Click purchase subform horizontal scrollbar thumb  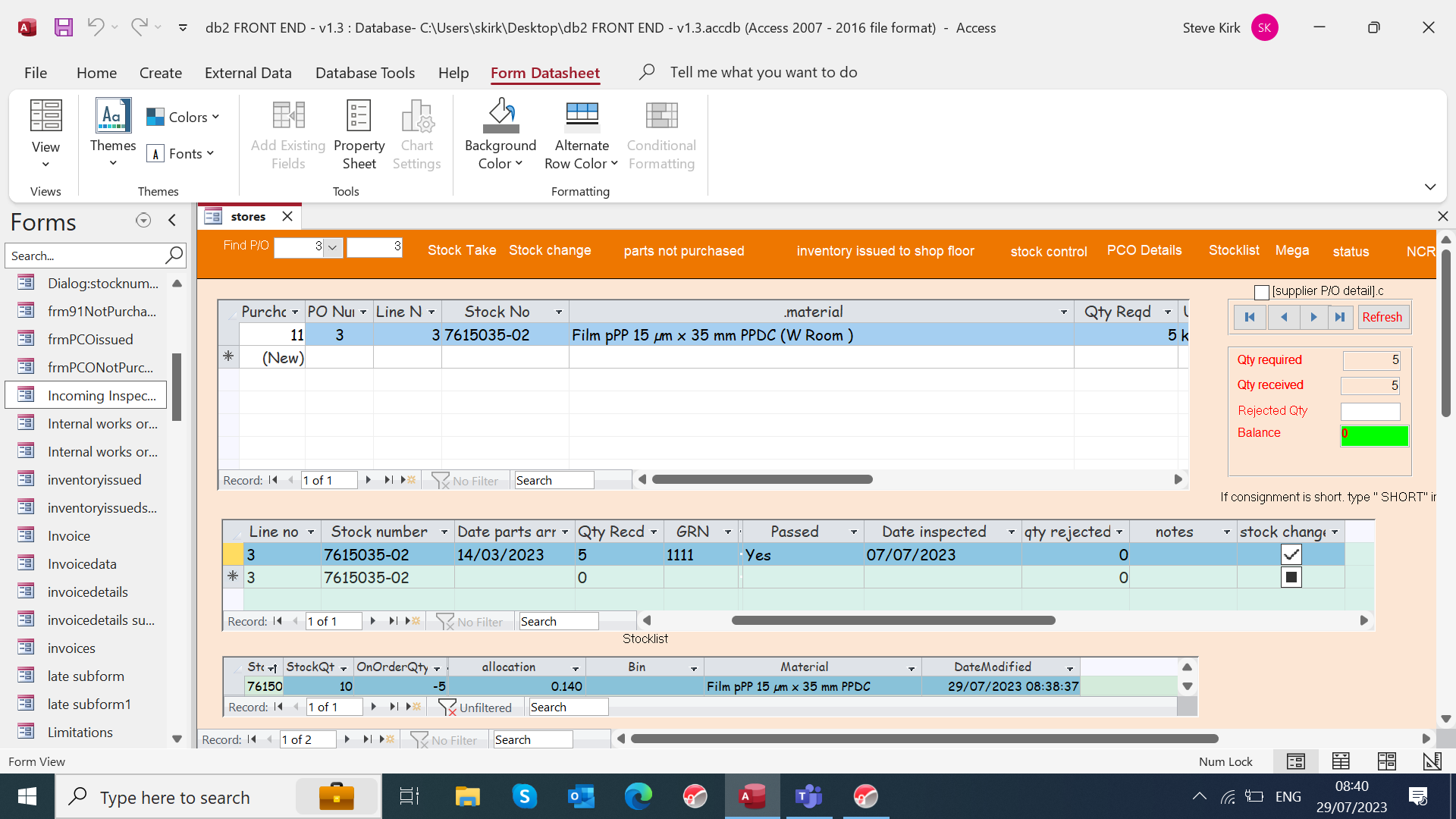pyautogui.click(x=762, y=479)
